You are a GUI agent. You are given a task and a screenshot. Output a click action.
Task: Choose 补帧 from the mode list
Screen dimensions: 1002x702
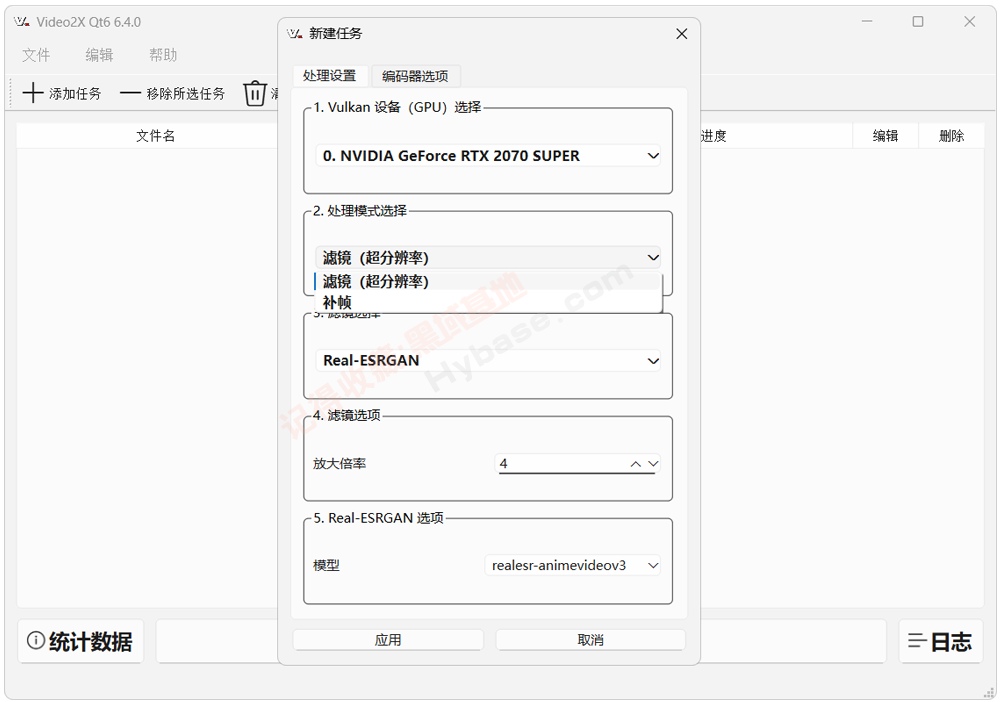point(488,302)
